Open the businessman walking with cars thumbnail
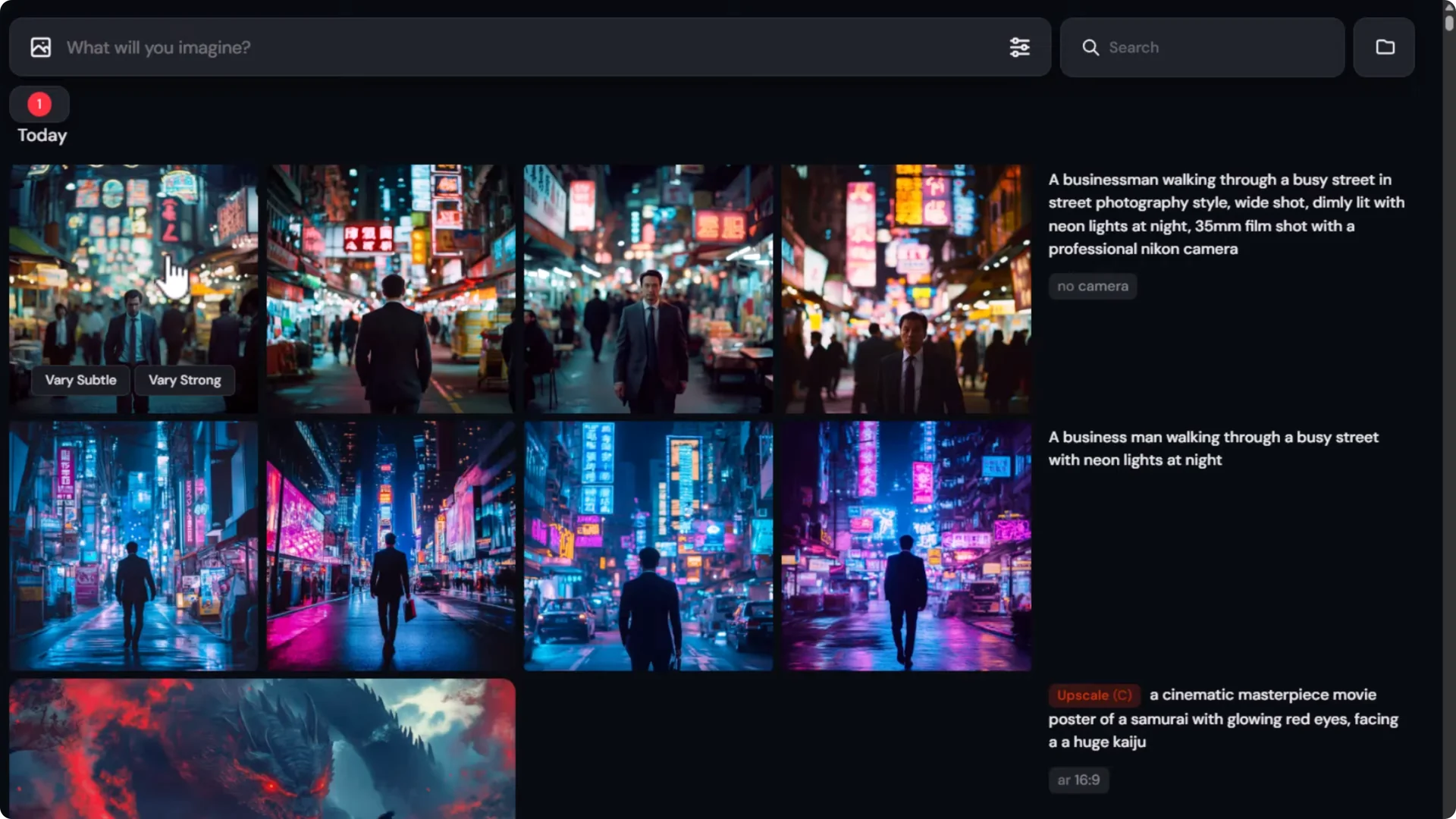 click(x=648, y=546)
